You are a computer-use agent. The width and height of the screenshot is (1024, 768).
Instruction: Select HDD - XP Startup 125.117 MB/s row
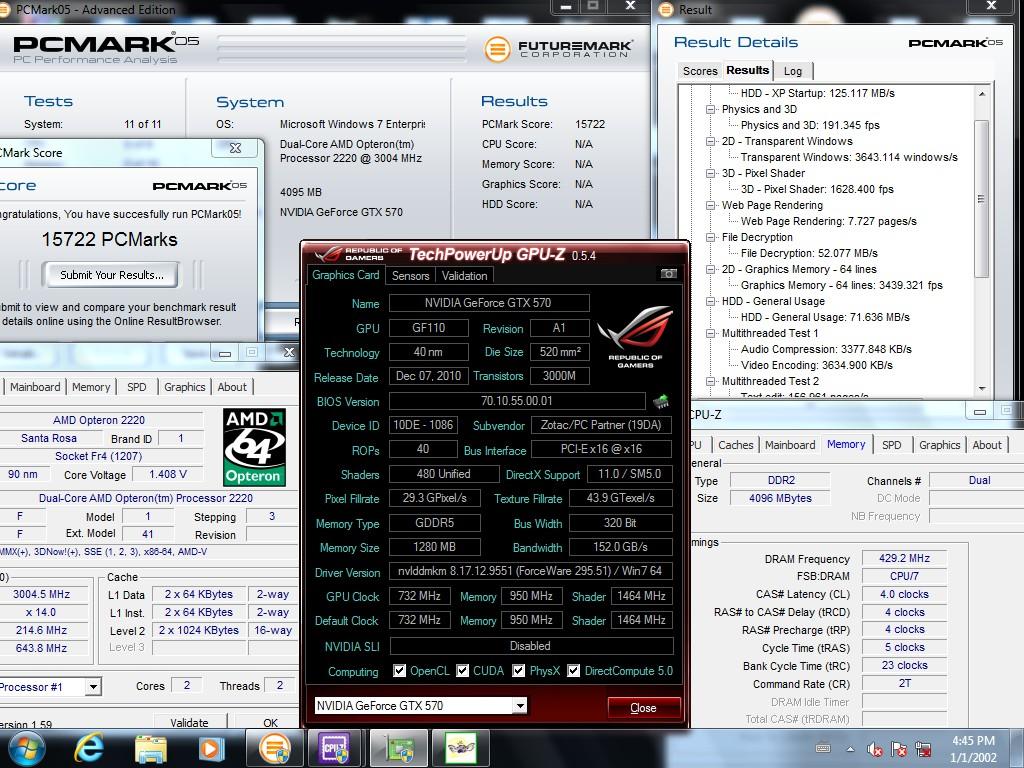click(x=818, y=93)
